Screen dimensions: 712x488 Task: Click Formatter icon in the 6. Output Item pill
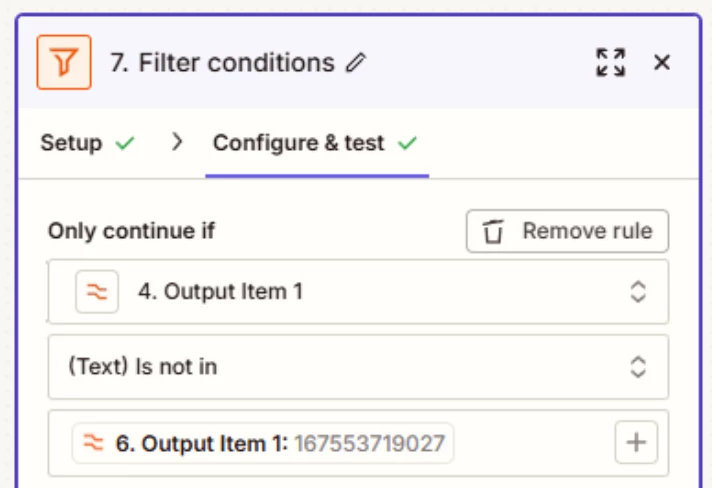[94, 443]
